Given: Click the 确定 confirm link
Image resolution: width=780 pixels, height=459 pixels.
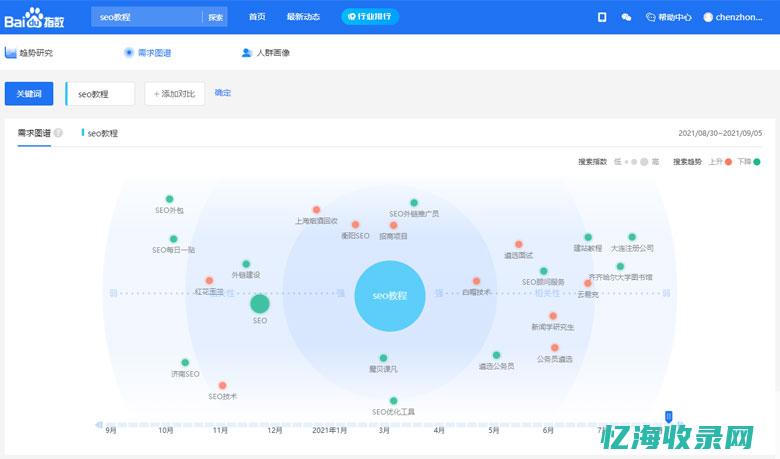Looking at the screenshot, I should pos(222,92).
